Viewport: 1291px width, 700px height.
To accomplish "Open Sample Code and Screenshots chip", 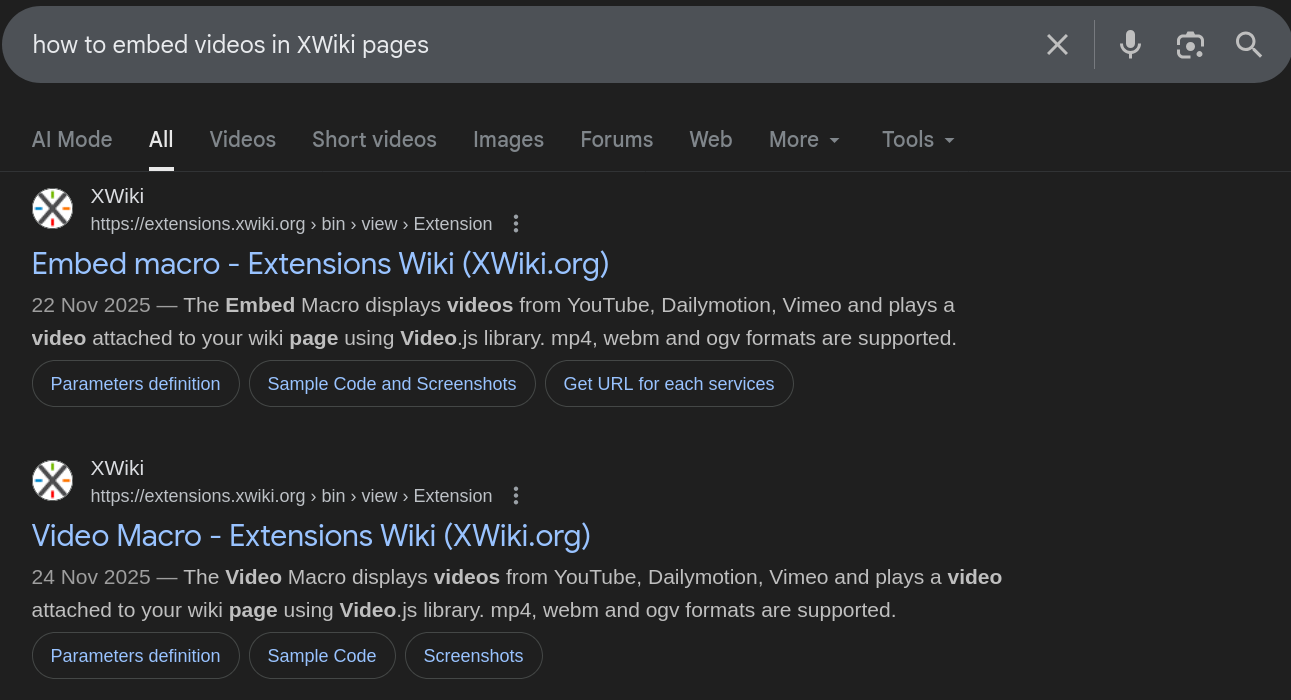I will [x=392, y=384].
